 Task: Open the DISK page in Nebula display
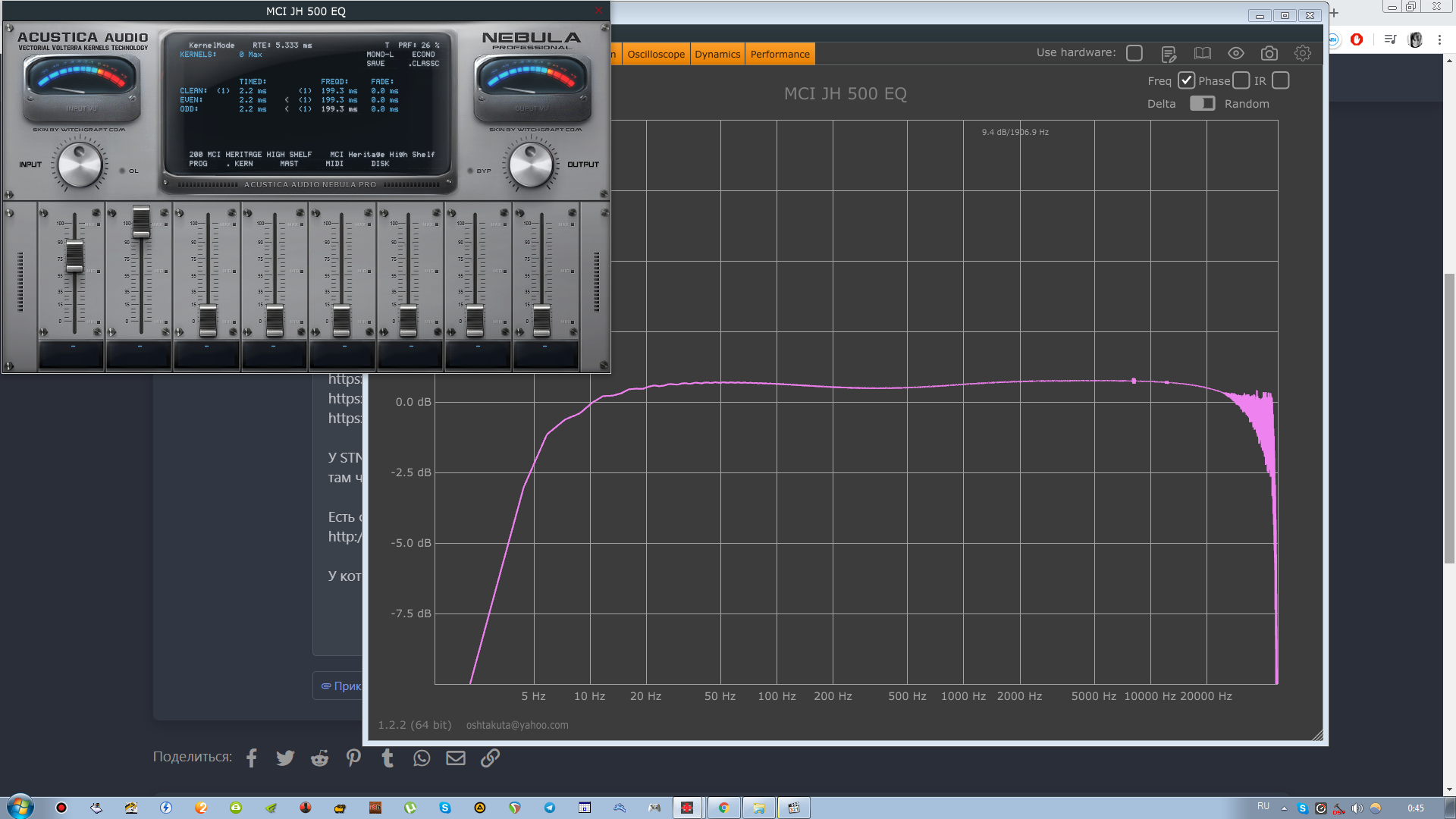pos(380,164)
